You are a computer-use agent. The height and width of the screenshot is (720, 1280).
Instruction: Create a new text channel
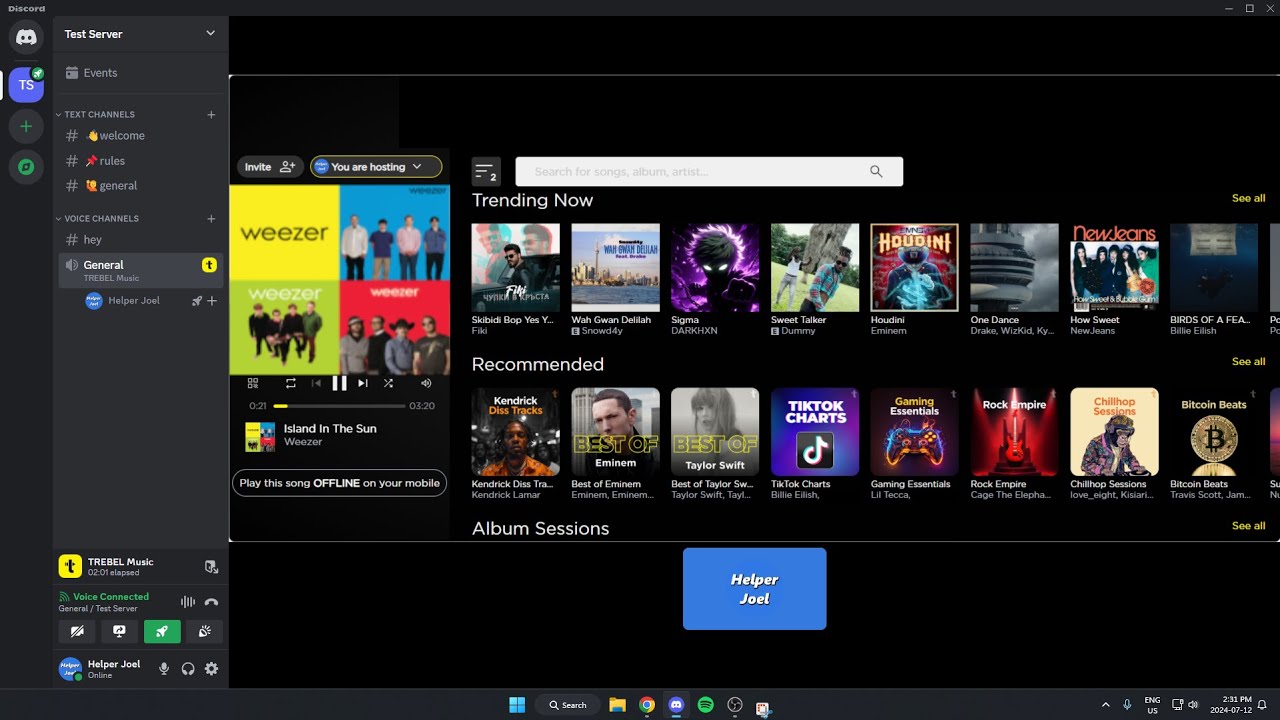211,115
